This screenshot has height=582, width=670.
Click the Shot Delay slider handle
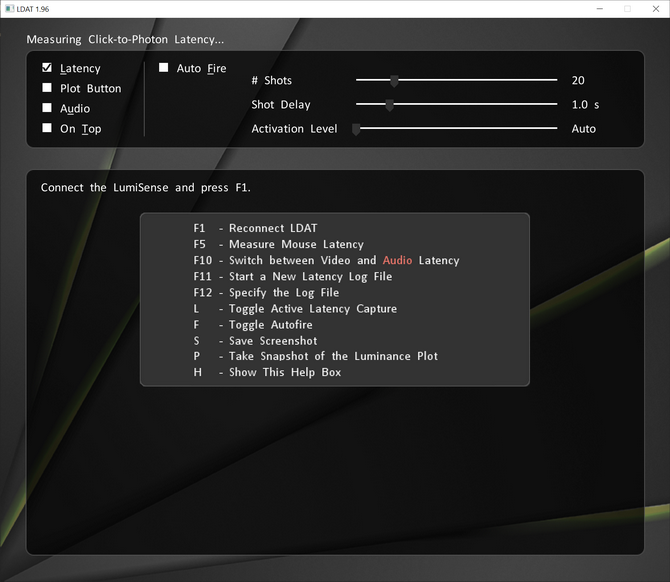pos(389,105)
